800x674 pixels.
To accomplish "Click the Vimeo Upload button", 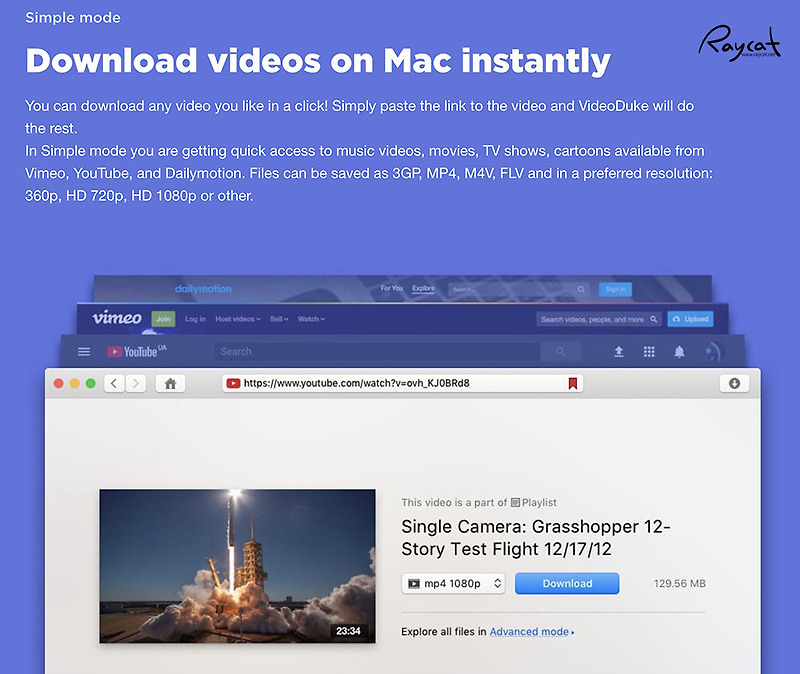I will [690, 319].
